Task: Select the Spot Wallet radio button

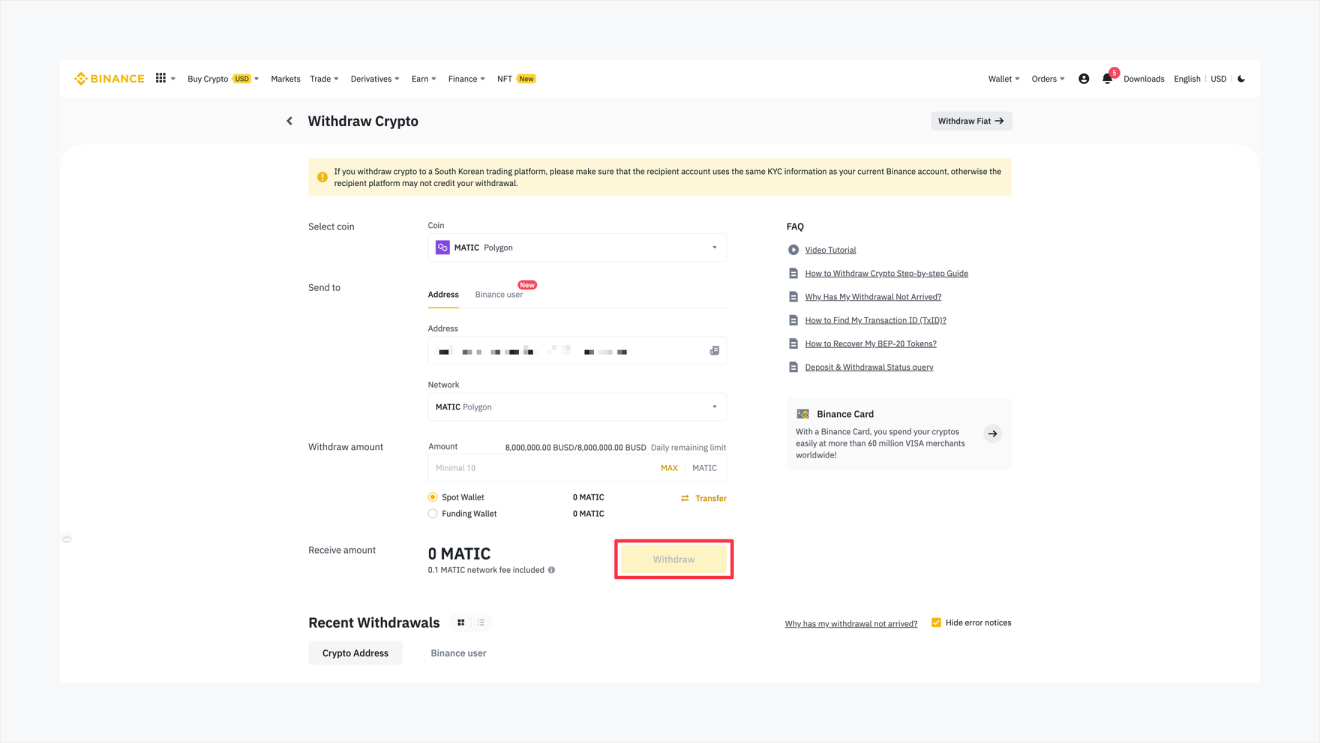Action: [x=433, y=497]
